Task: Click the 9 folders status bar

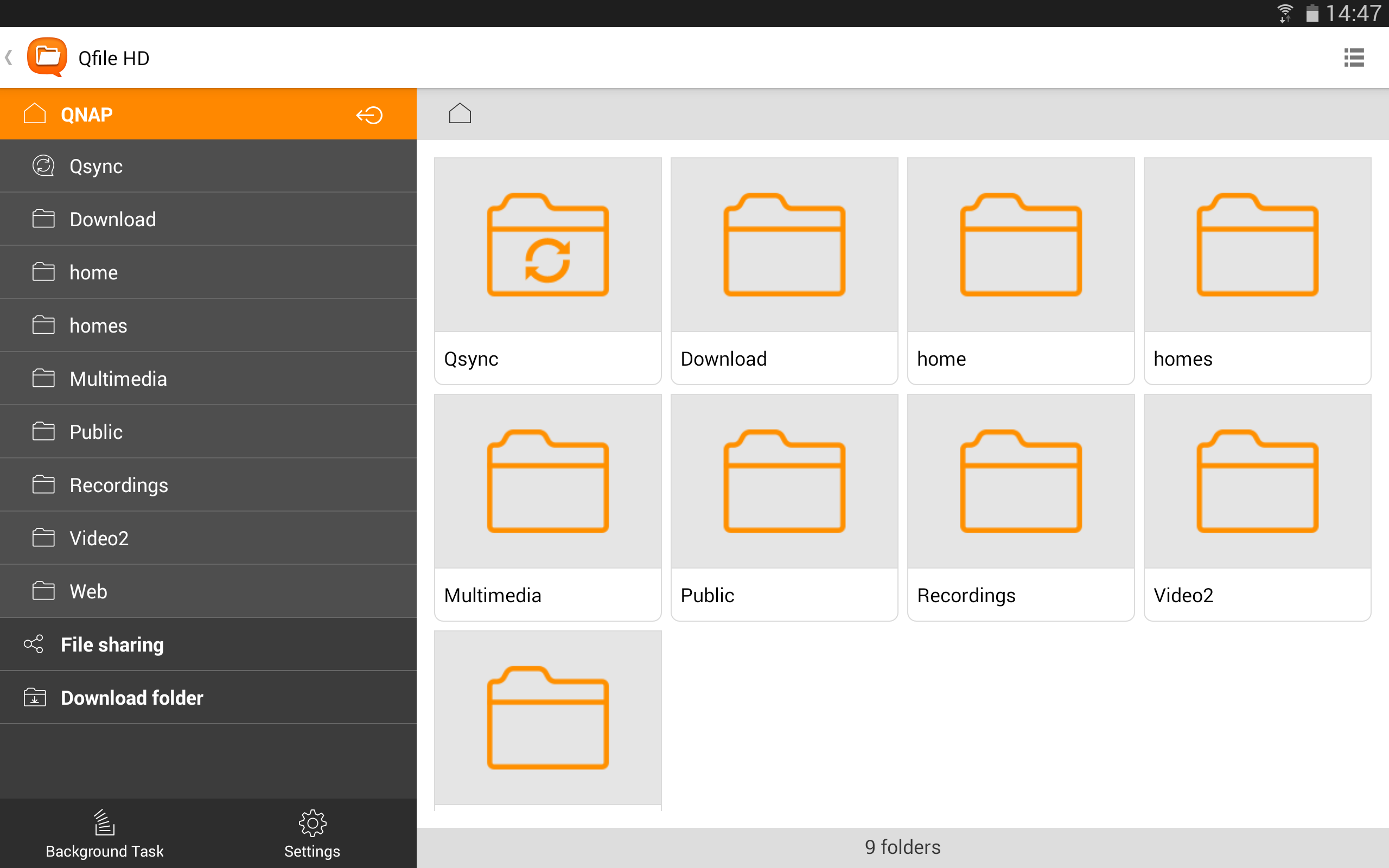Action: [x=902, y=846]
